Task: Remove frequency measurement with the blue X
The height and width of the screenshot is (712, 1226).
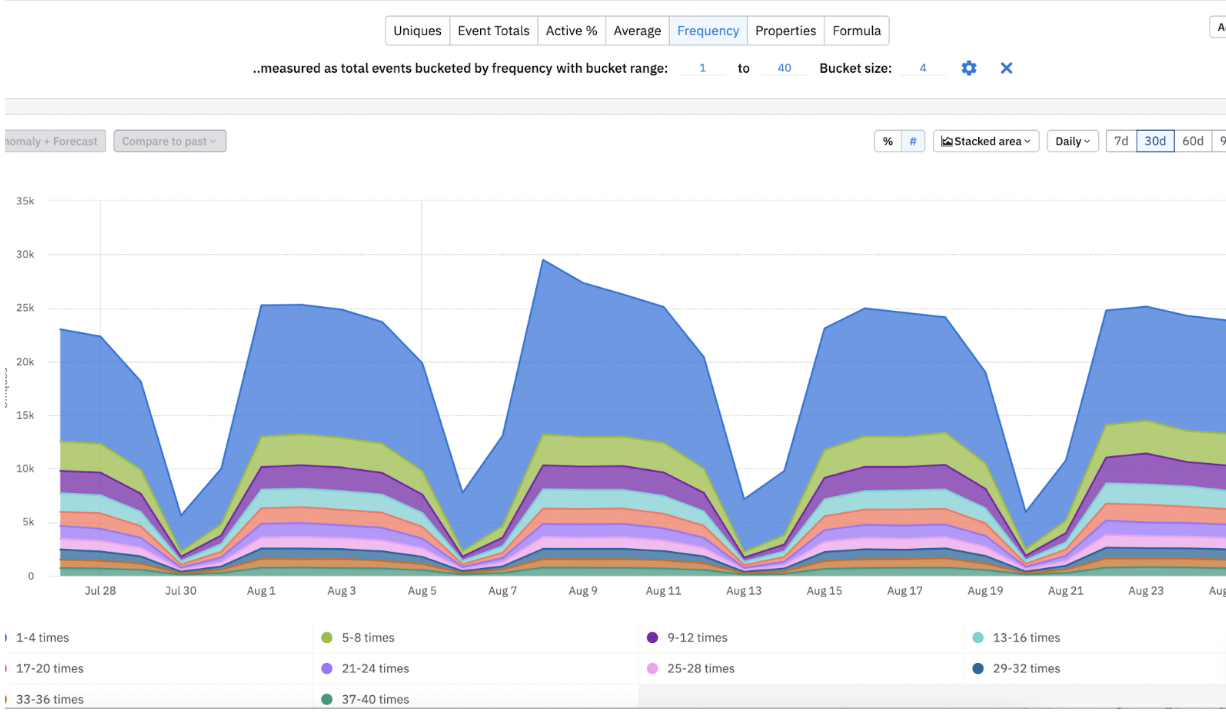Action: click(x=1006, y=68)
